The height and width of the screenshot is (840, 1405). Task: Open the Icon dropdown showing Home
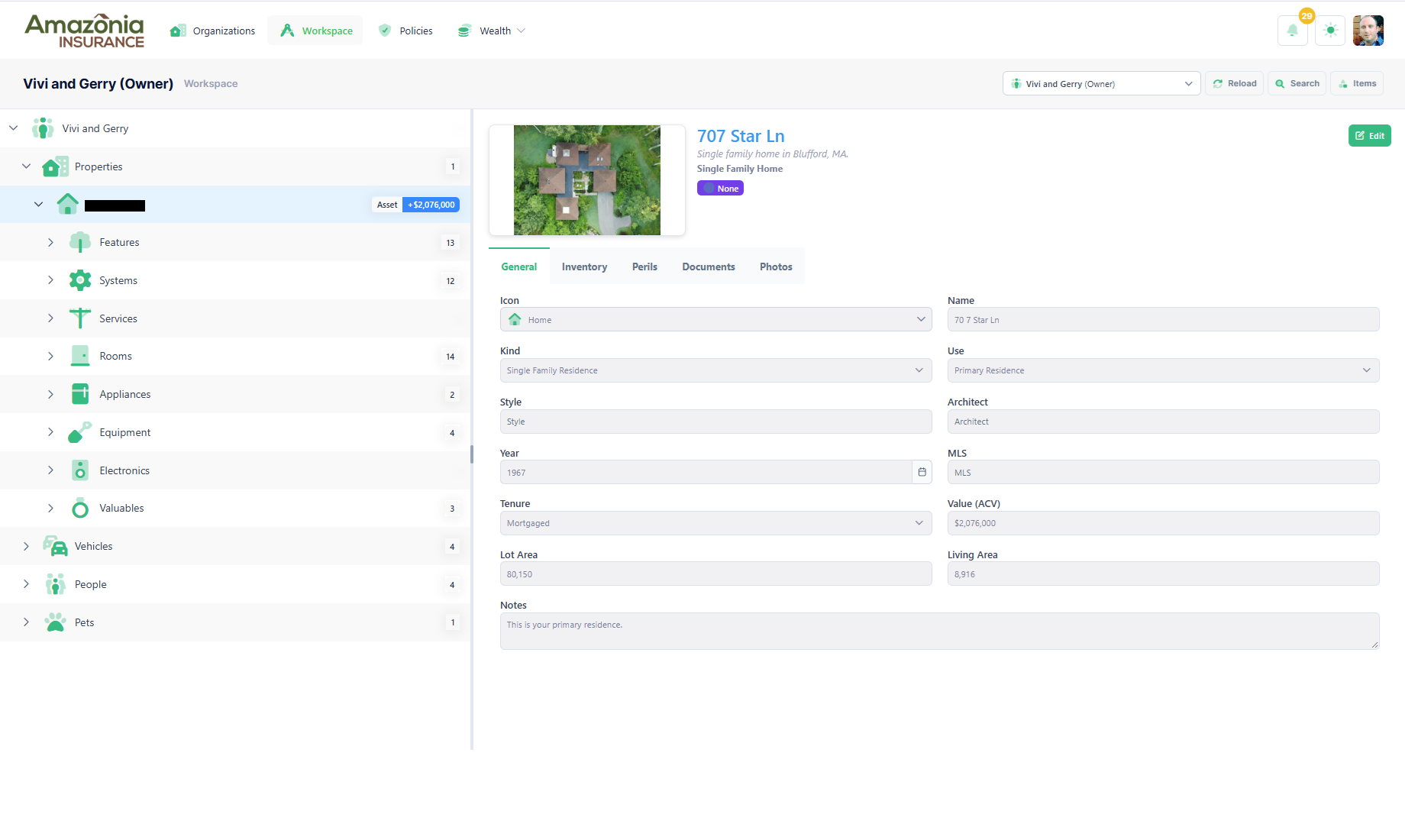coord(715,319)
